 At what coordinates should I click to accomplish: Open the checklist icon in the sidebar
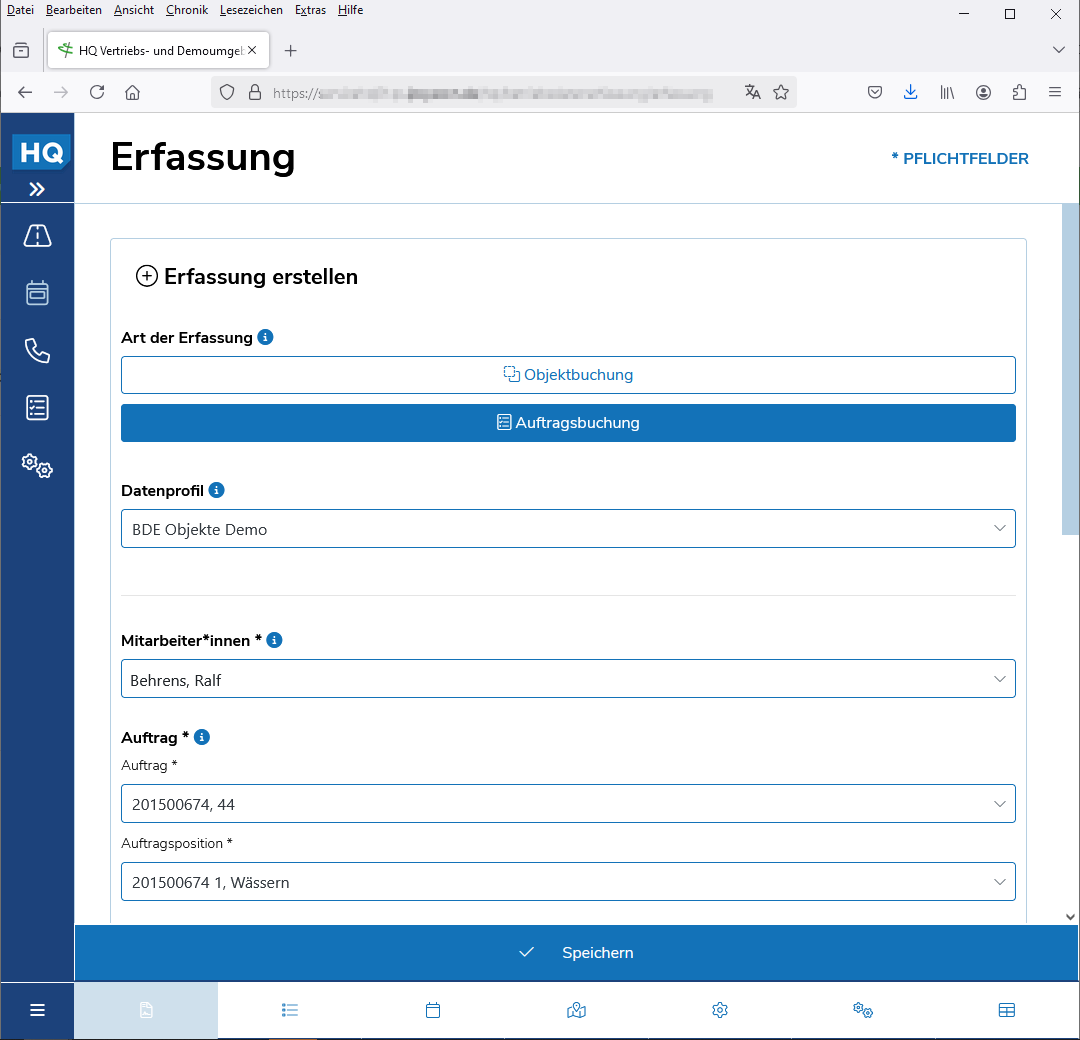[37, 408]
